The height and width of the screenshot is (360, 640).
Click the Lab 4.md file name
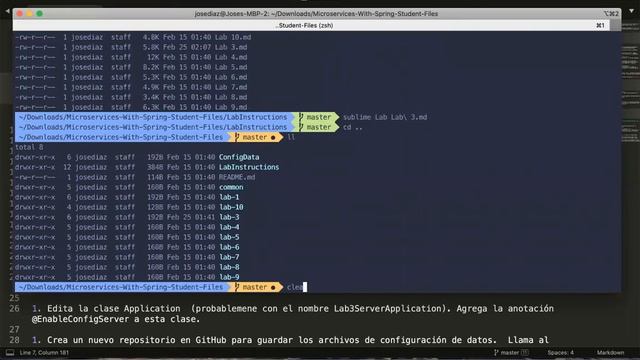[231, 57]
